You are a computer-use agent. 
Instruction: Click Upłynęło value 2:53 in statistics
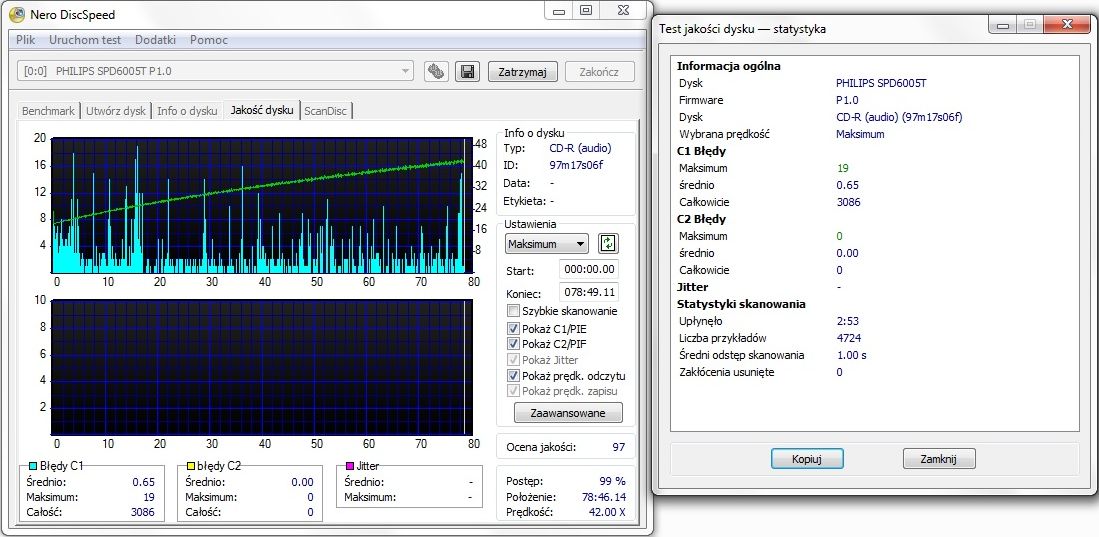[847, 321]
